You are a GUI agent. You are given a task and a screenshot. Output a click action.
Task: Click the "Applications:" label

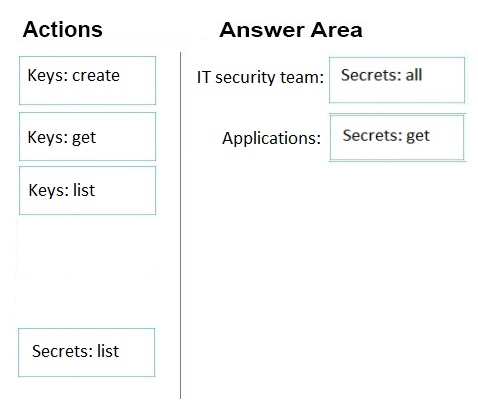(271, 138)
